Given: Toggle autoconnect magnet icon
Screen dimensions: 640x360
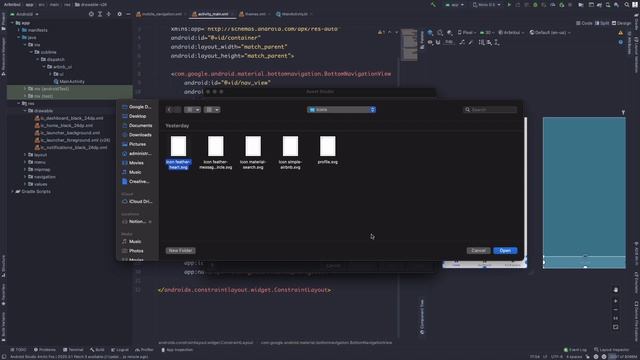Looking at the screenshot, I should 438,42.
